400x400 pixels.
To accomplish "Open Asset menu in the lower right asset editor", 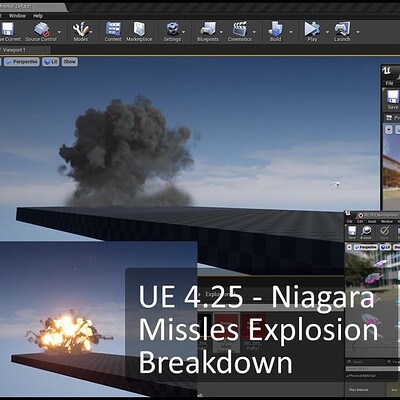I will click(372, 221).
